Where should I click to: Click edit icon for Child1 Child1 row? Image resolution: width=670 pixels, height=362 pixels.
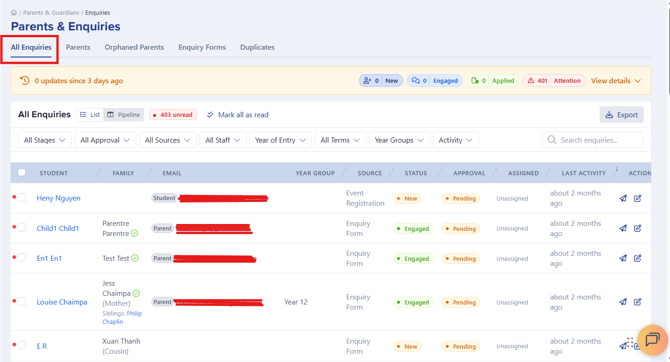638,228
